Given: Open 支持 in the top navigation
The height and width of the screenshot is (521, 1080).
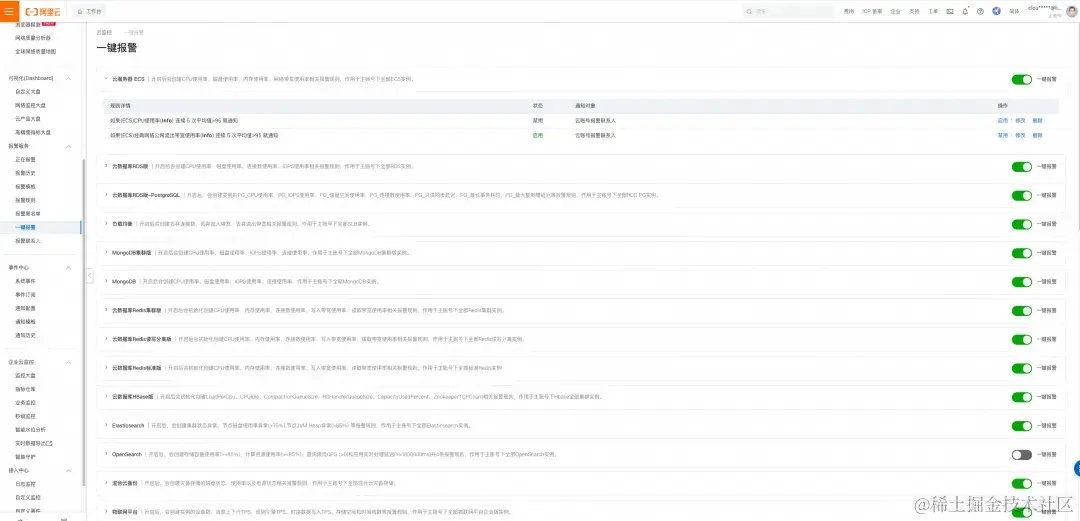Looking at the screenshot, I should [914, 12].
